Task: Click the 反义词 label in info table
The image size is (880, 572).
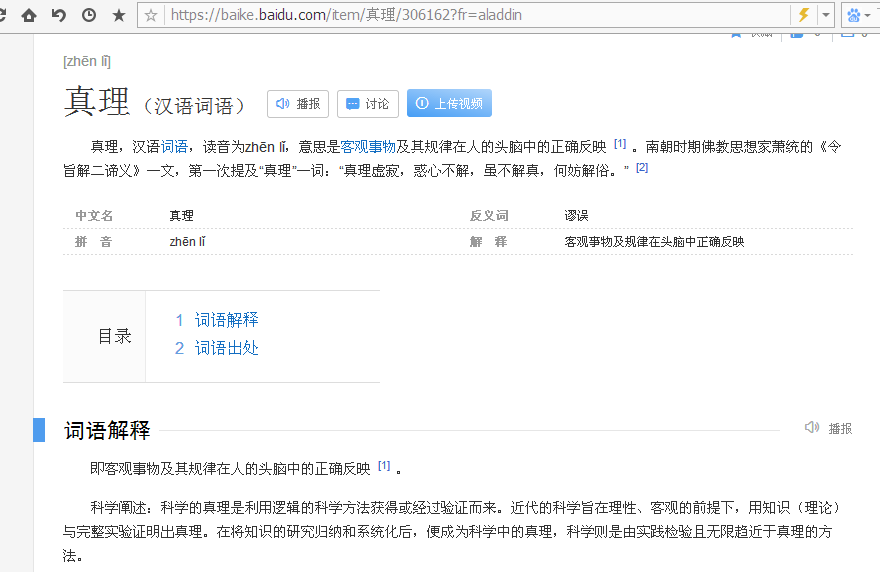Action: click(x=489, y=216)
